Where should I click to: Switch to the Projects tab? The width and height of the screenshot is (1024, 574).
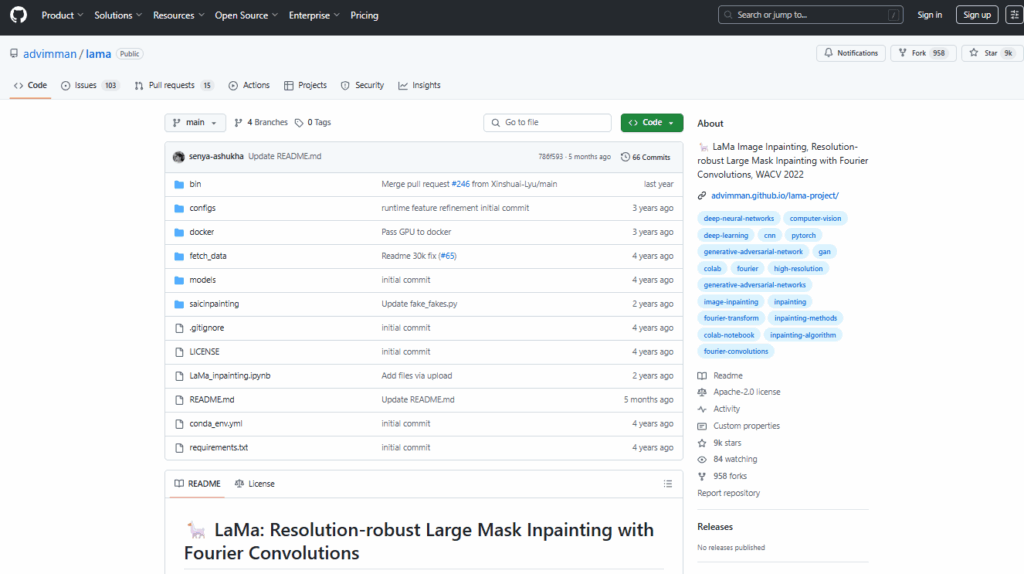click(305, 86)
